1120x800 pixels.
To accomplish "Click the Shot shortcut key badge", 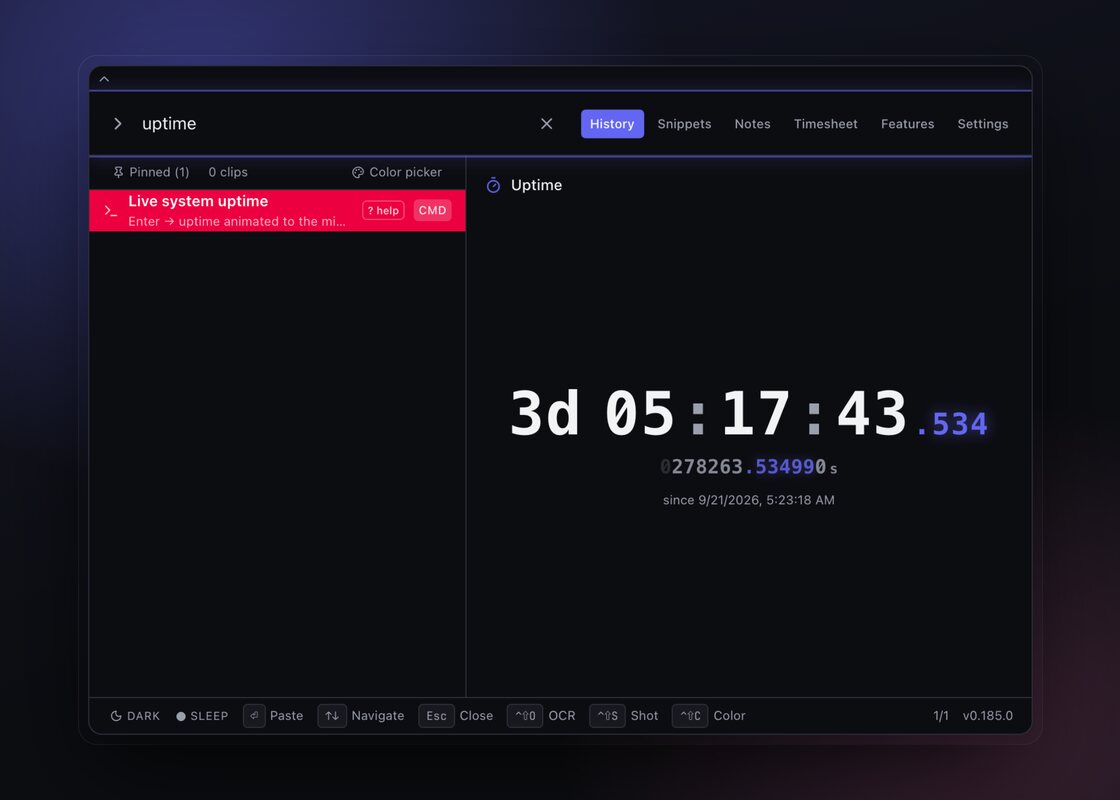I will (x=608, y=716).
